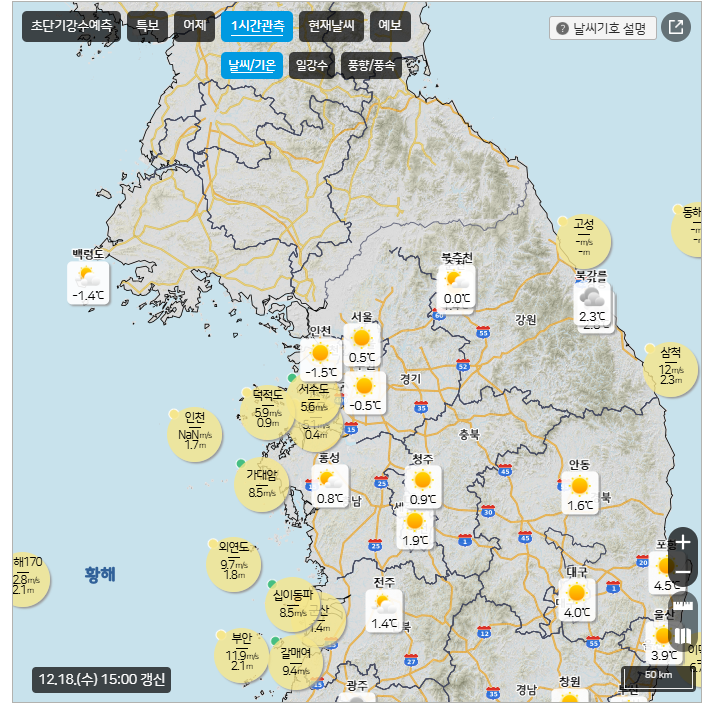Click the 울산 3.9℃ weather card

click(x=663, y=642)
